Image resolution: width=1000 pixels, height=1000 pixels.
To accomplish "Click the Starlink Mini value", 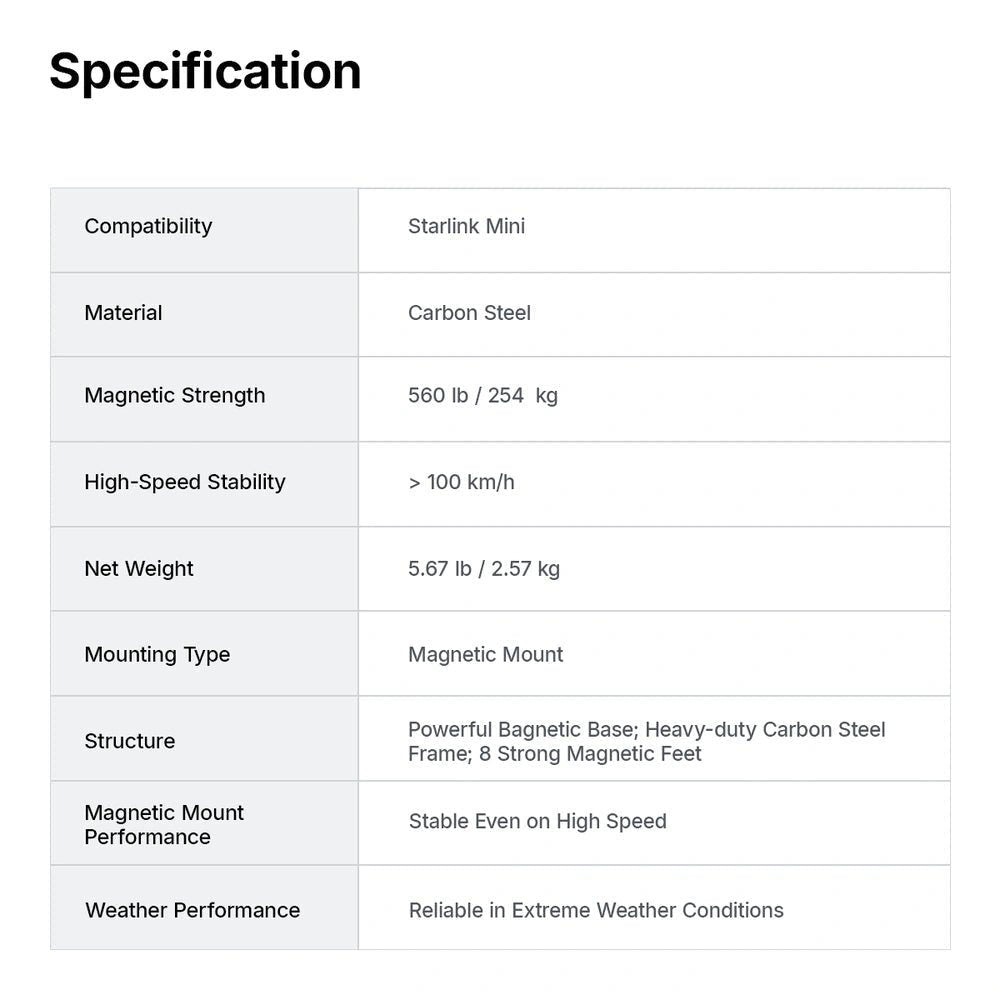I will (x=466, y=226).
